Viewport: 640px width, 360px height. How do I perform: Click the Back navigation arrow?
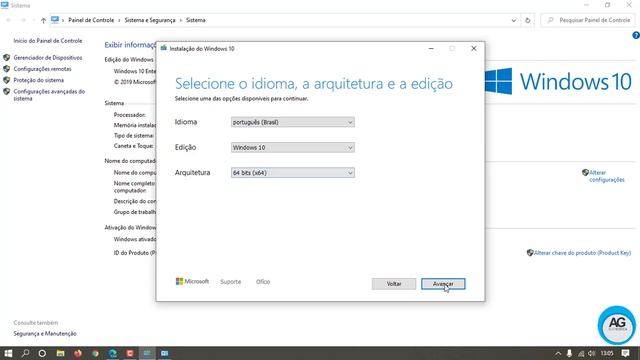[9, 20]
